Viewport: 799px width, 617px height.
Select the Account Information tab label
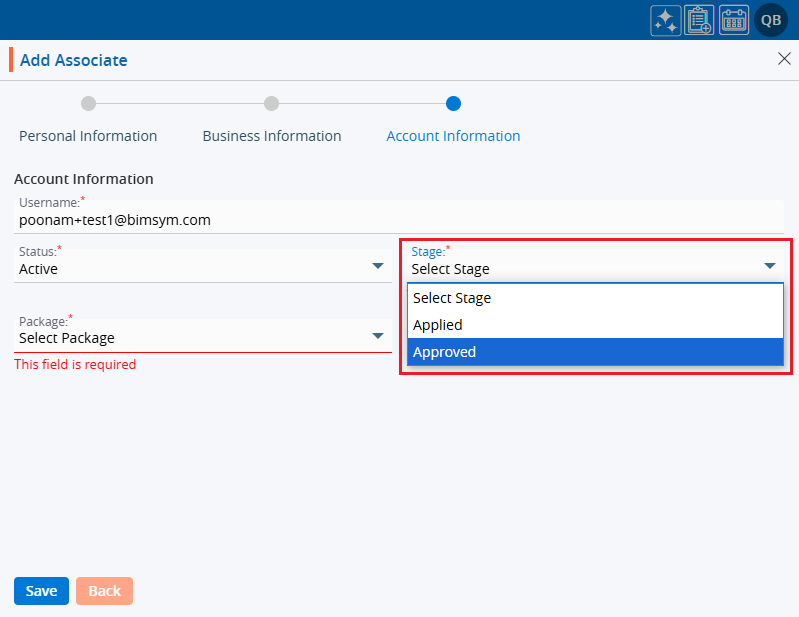pos(453,136)
